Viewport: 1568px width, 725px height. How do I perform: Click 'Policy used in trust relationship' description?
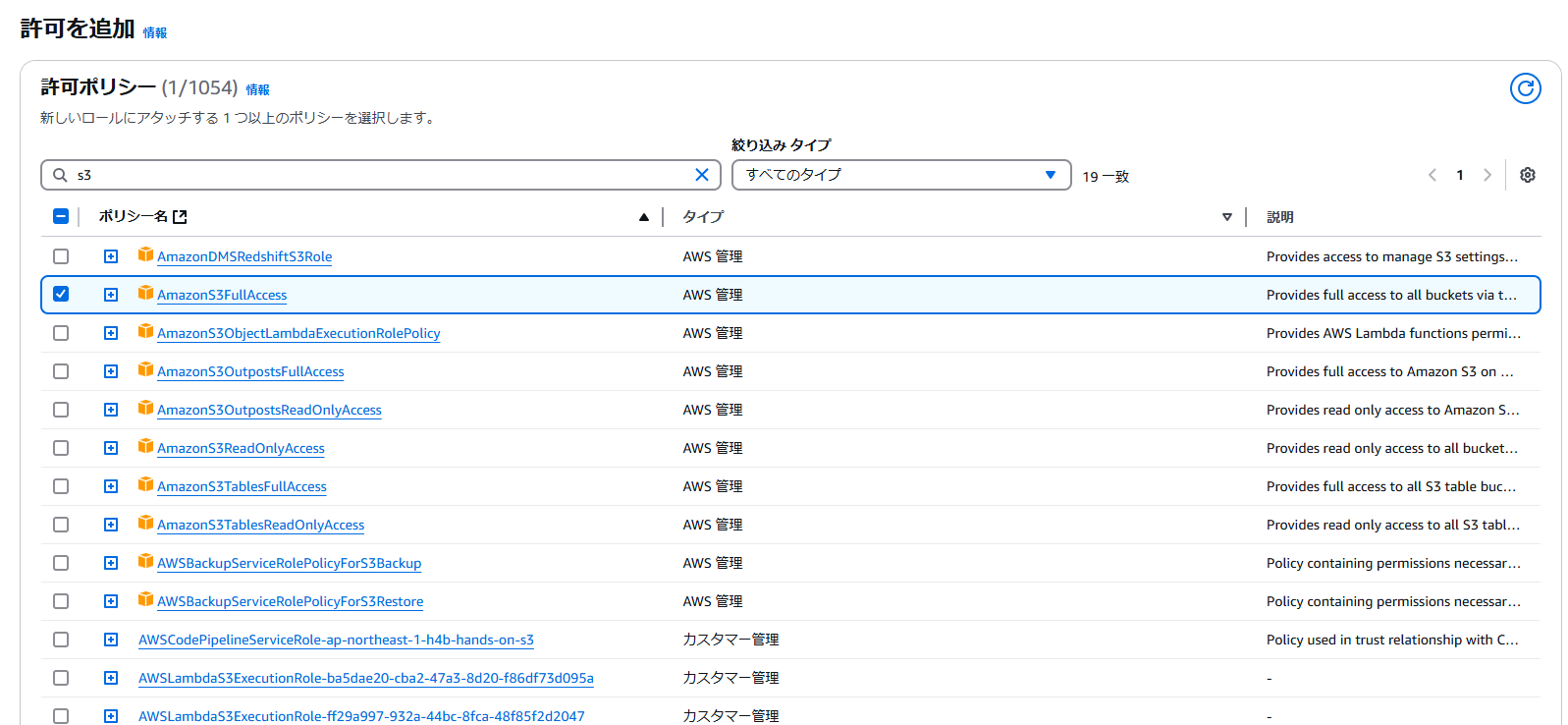tap(1392, 640)
